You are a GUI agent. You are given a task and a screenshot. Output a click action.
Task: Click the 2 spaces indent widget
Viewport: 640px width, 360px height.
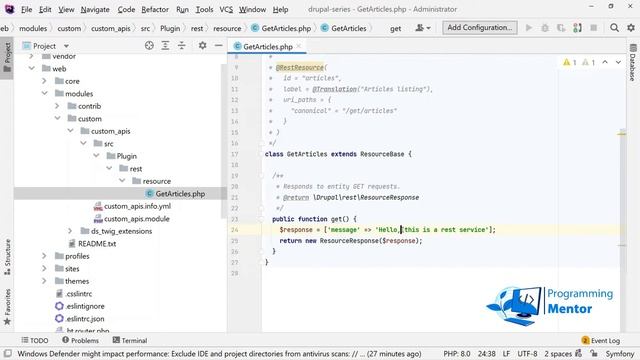[x=558, y=353]
